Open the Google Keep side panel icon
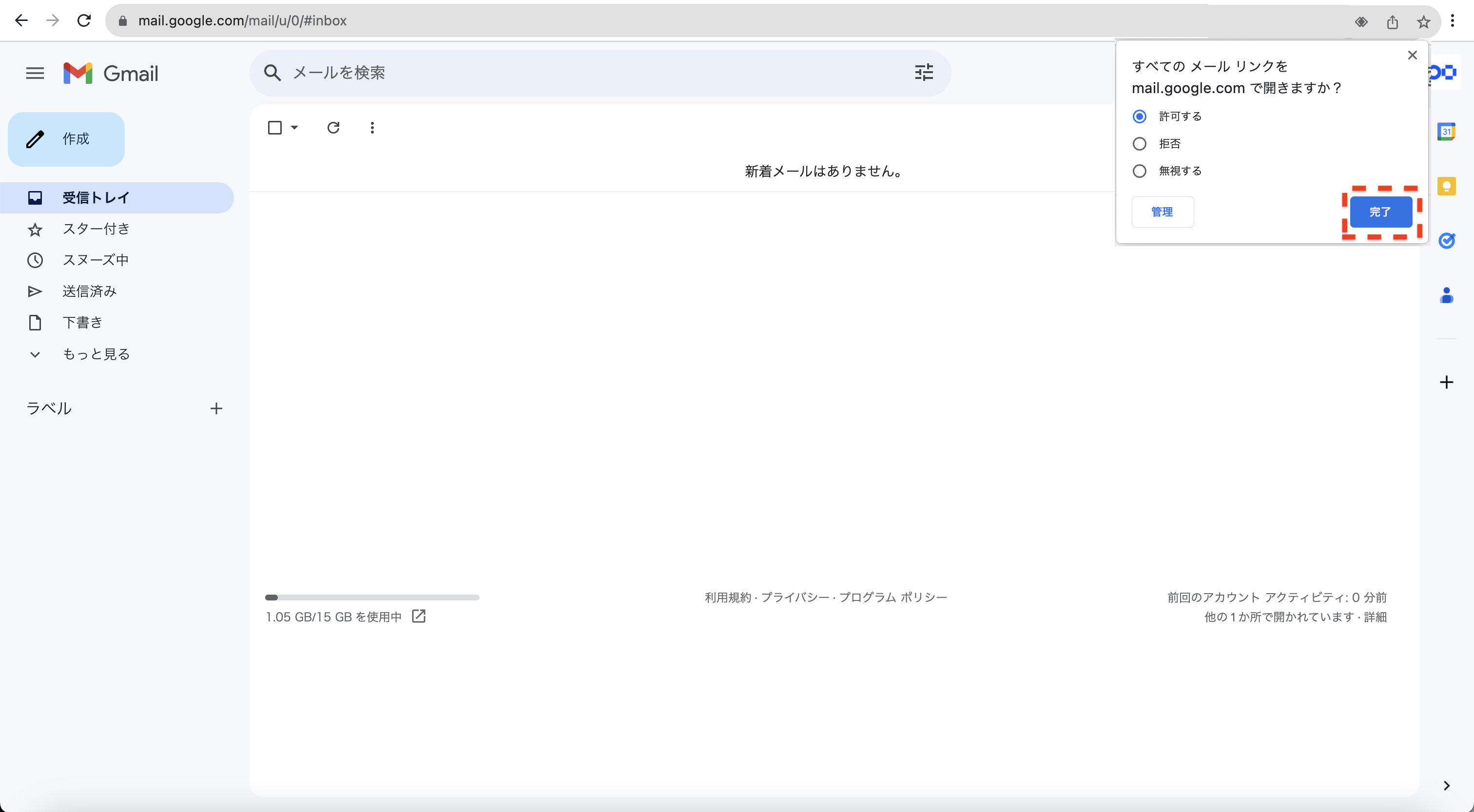1474x812 pixels. (x=1446, y=186)
